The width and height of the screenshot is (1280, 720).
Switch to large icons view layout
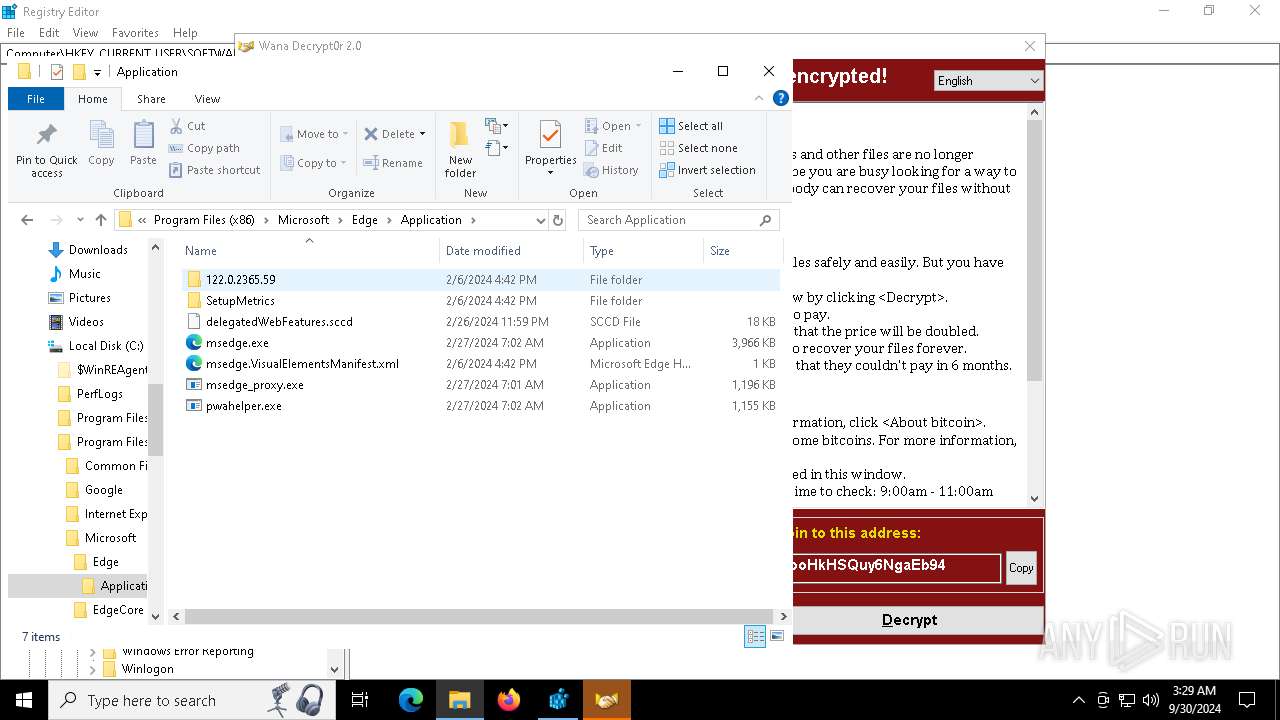point(776,636)
